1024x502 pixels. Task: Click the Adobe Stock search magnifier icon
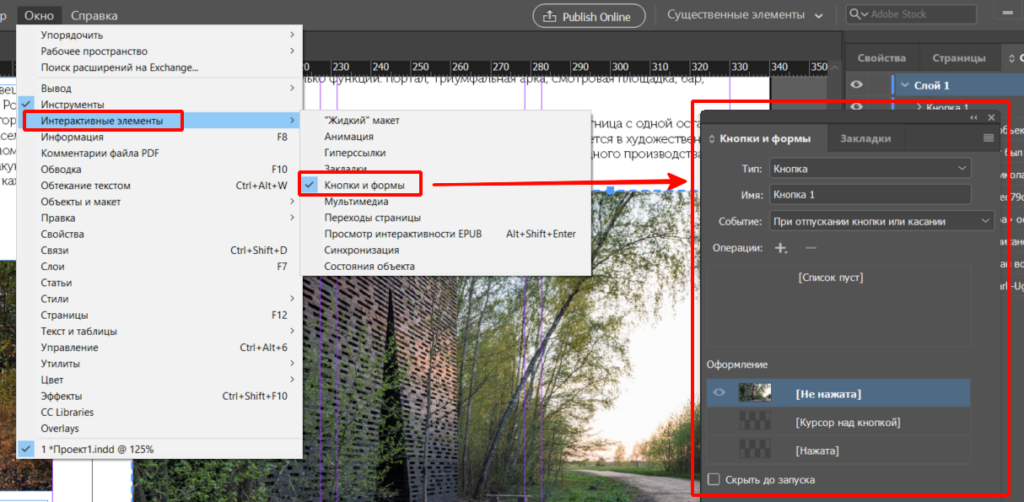tap(858, 15)
